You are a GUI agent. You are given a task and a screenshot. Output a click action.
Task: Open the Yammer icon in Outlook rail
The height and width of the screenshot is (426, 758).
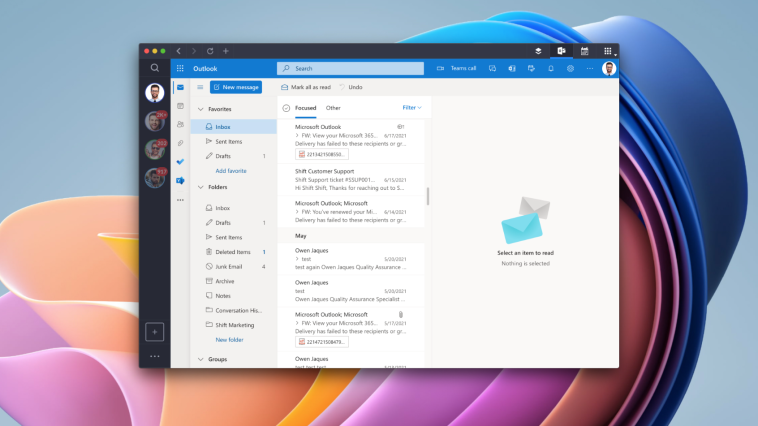pyautogui.click(x=180, y=180)
